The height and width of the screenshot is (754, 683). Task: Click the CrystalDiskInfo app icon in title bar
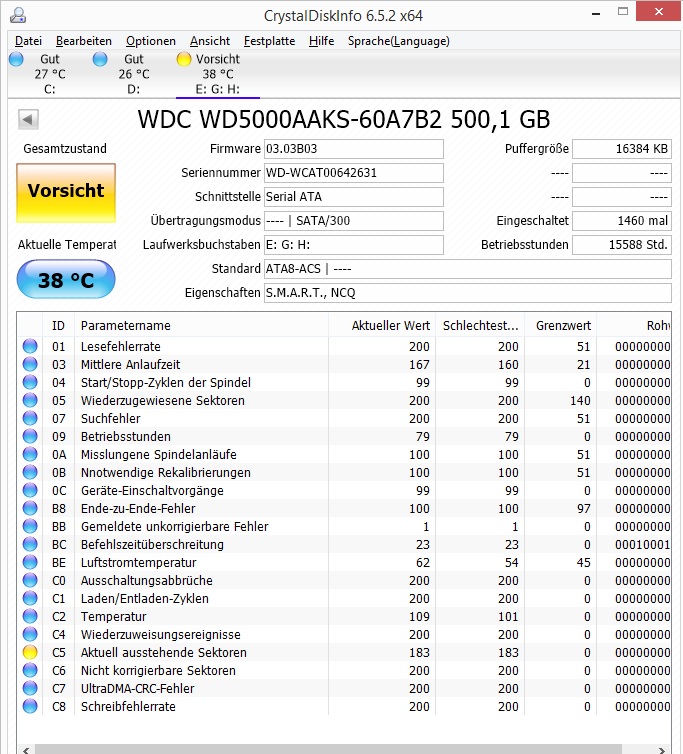pos(18,15)
